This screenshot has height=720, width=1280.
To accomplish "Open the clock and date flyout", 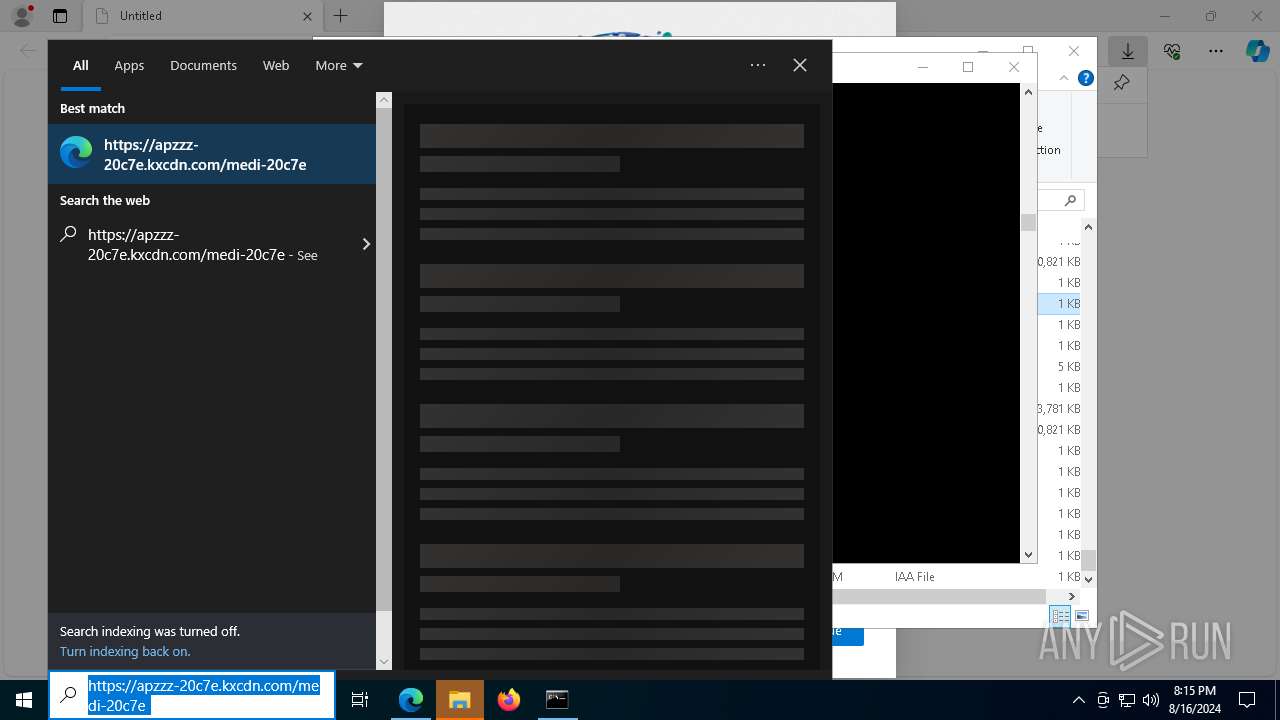I will (1195, 700).
